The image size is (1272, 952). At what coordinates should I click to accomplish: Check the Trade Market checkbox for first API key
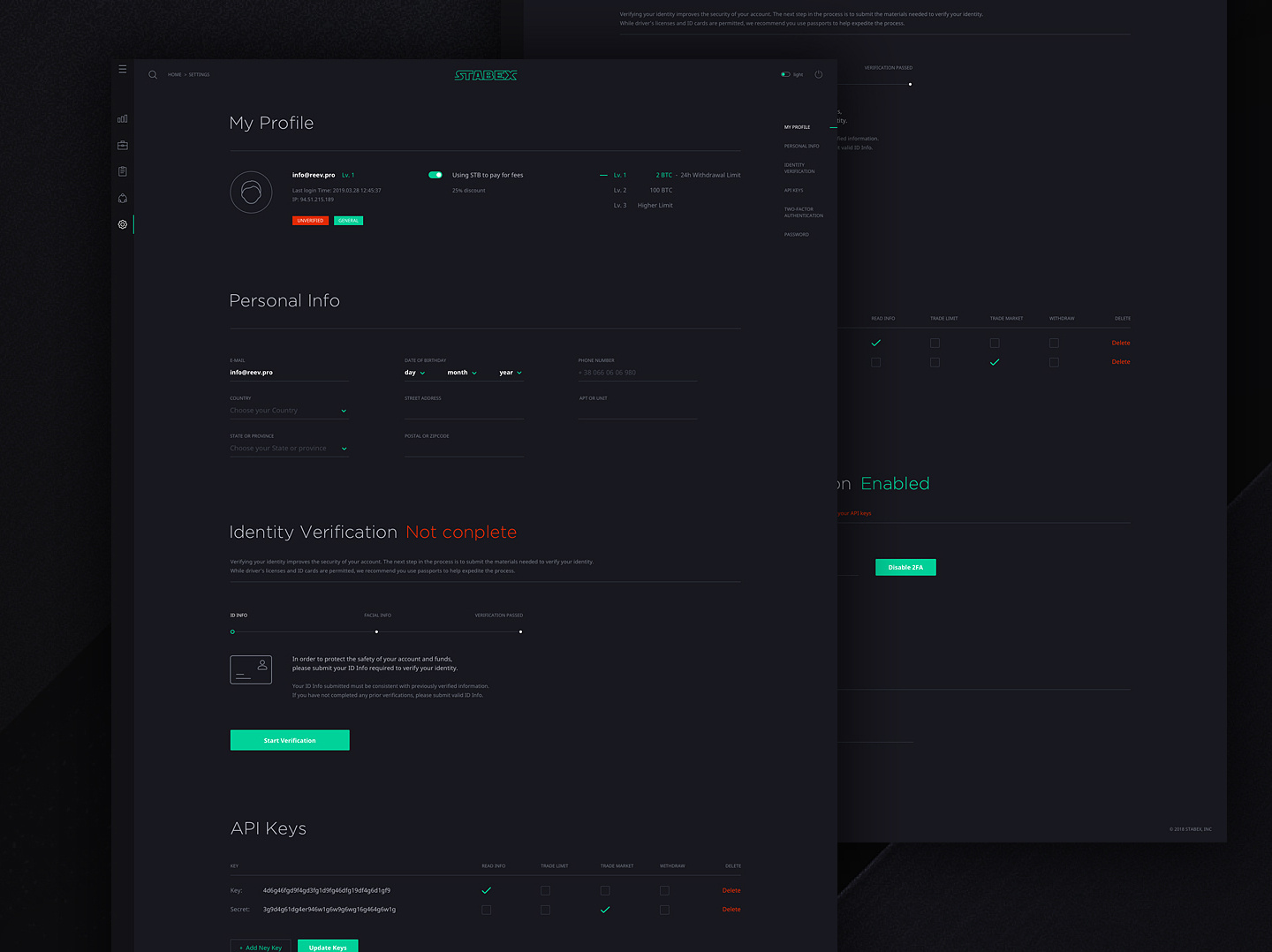pyautogui.click(x=605, y=890)
